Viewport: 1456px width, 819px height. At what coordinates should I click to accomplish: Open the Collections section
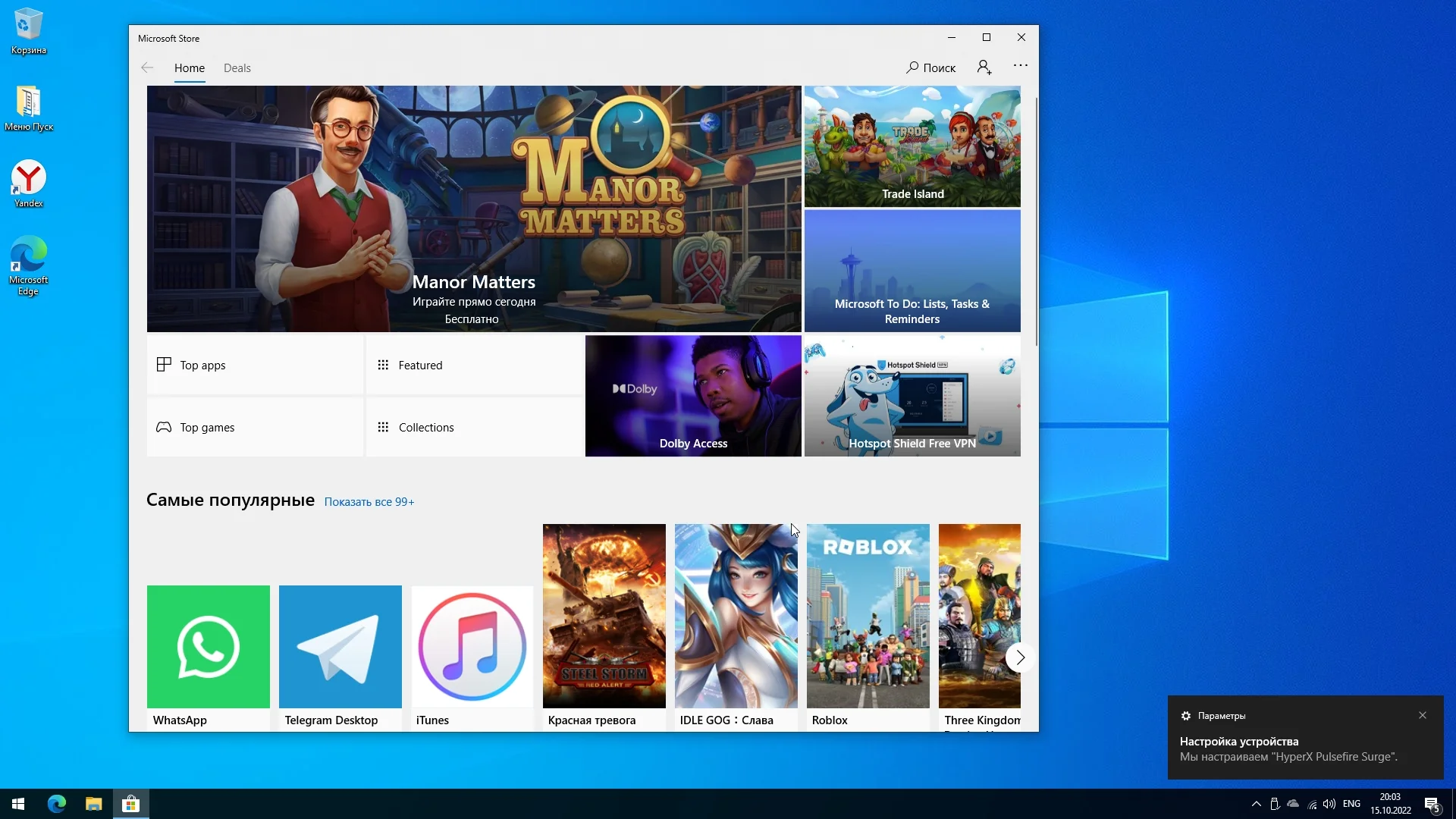pyautogui.click(x=473, y=427)
